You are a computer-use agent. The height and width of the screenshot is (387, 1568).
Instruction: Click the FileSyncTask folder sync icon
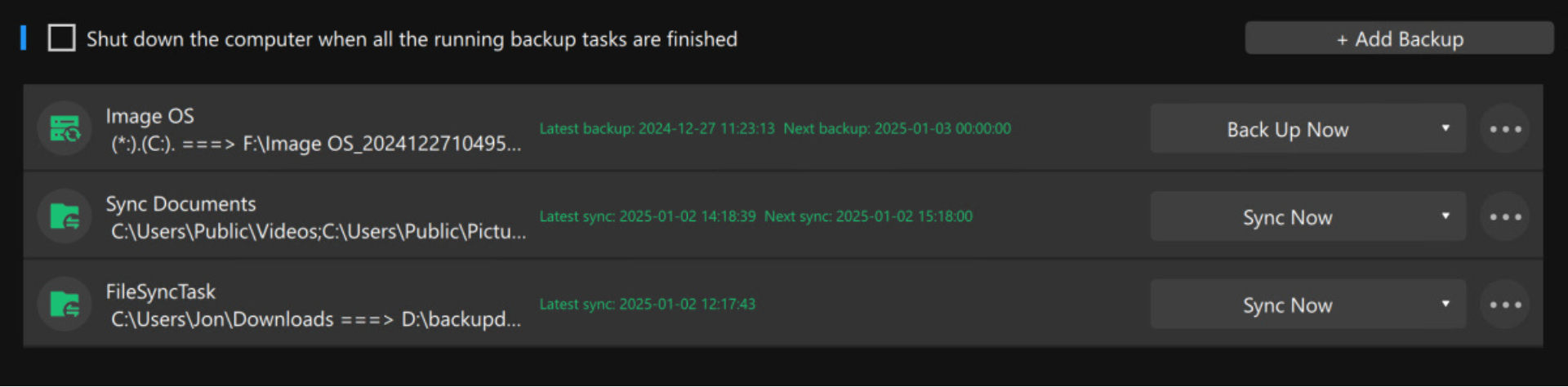65,305
